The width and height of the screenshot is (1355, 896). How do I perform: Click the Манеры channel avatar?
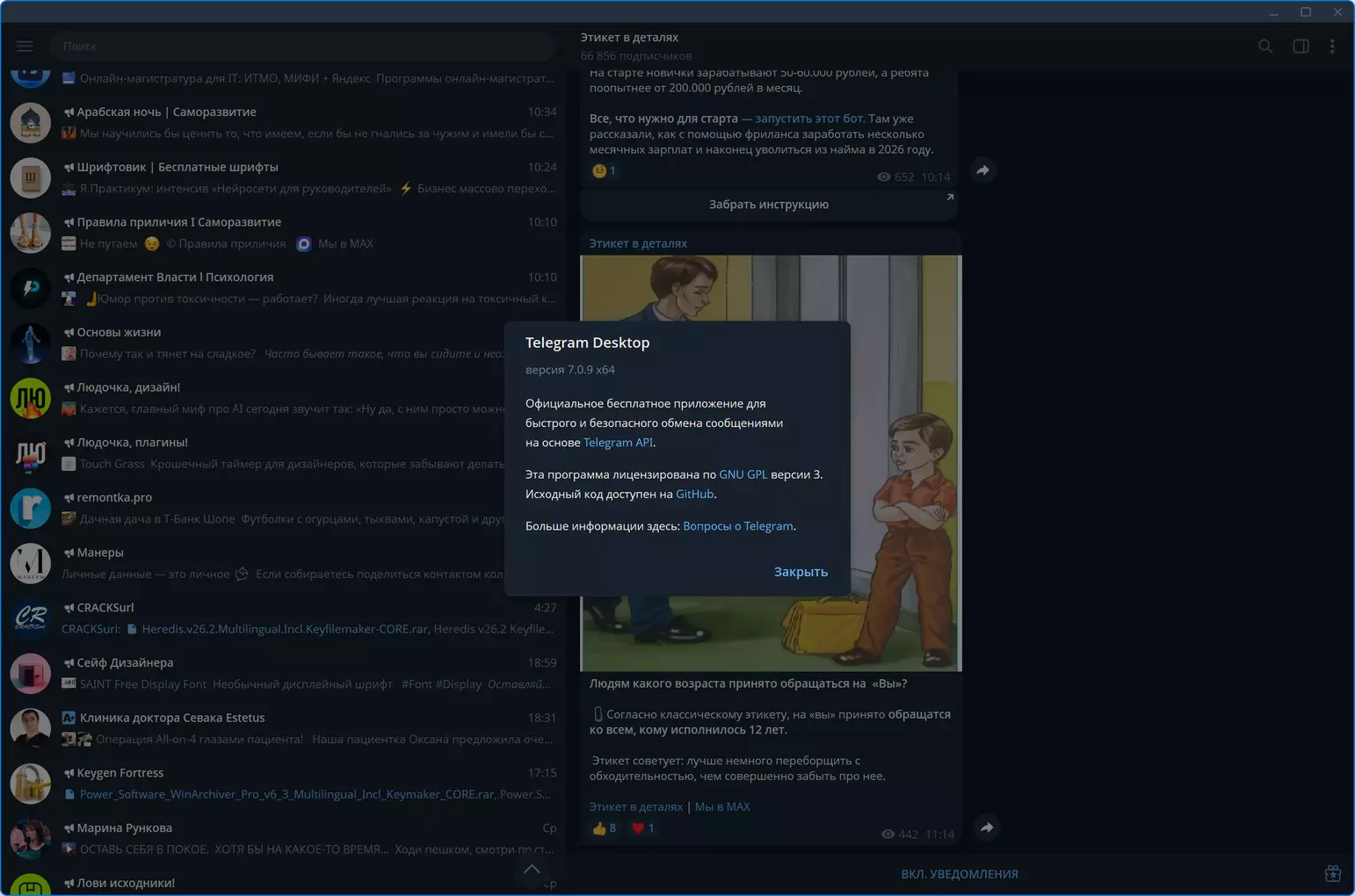pos(31,563)
